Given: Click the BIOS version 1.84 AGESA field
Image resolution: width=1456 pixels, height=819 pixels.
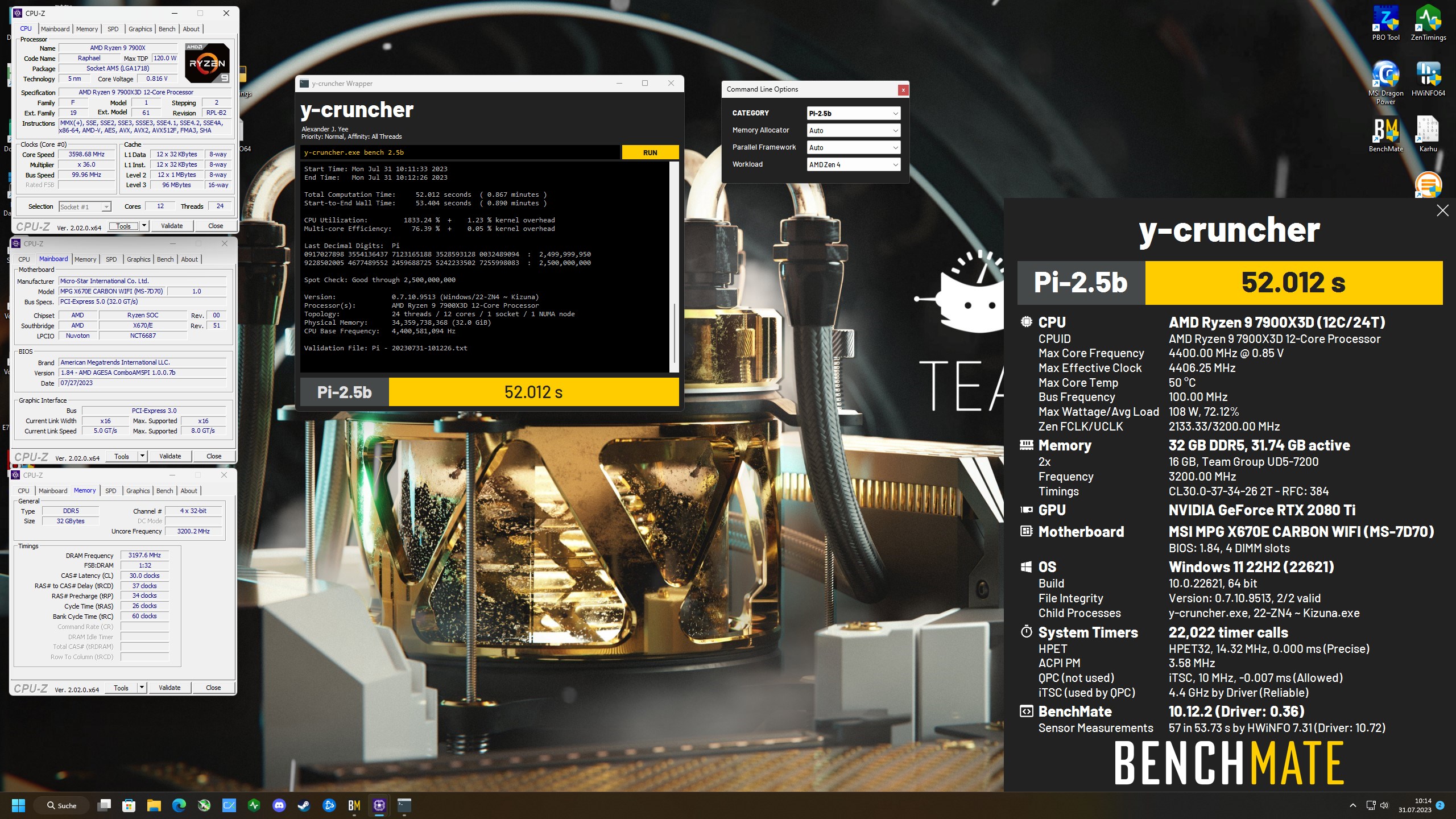Looking at the screenshot, I should pos(143,373).
